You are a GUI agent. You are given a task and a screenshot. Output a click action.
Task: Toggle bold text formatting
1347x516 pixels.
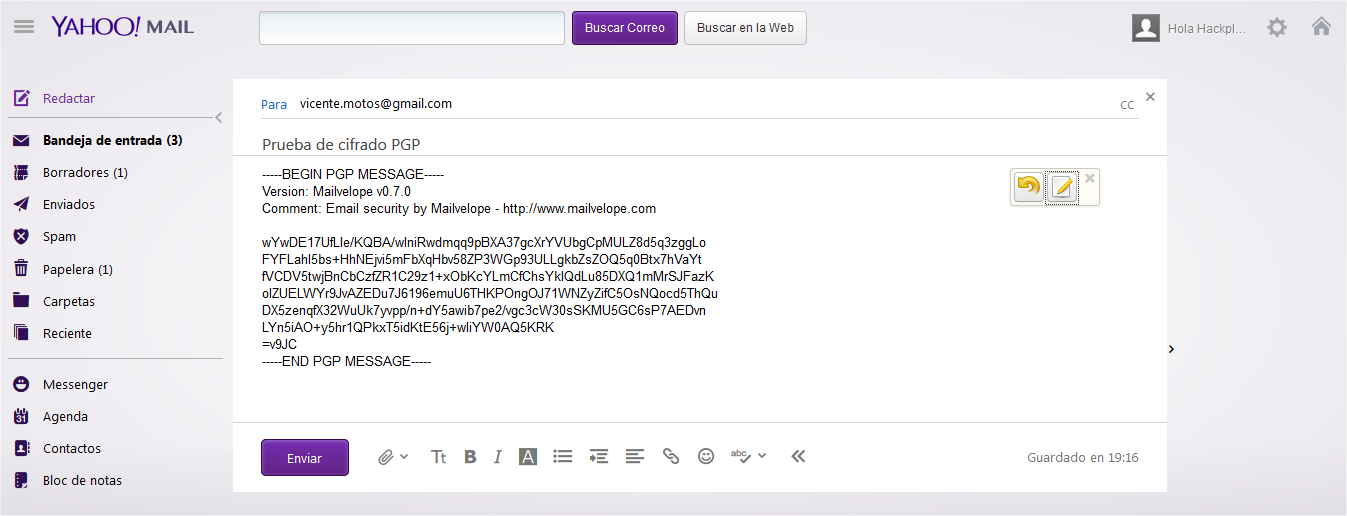[470, 457]
